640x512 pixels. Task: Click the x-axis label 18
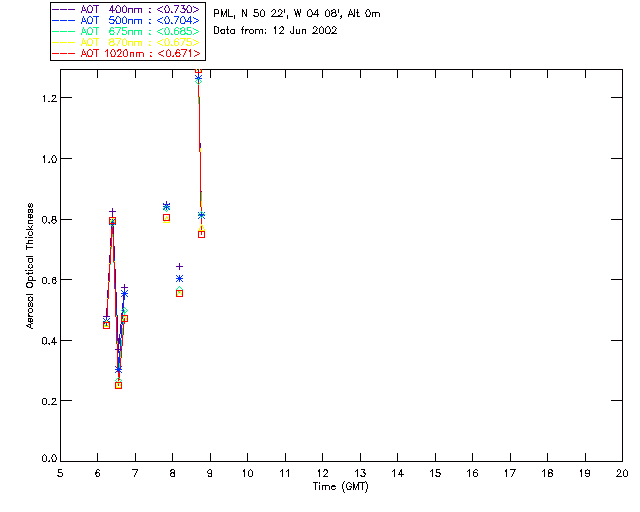(x=547, y=473)
